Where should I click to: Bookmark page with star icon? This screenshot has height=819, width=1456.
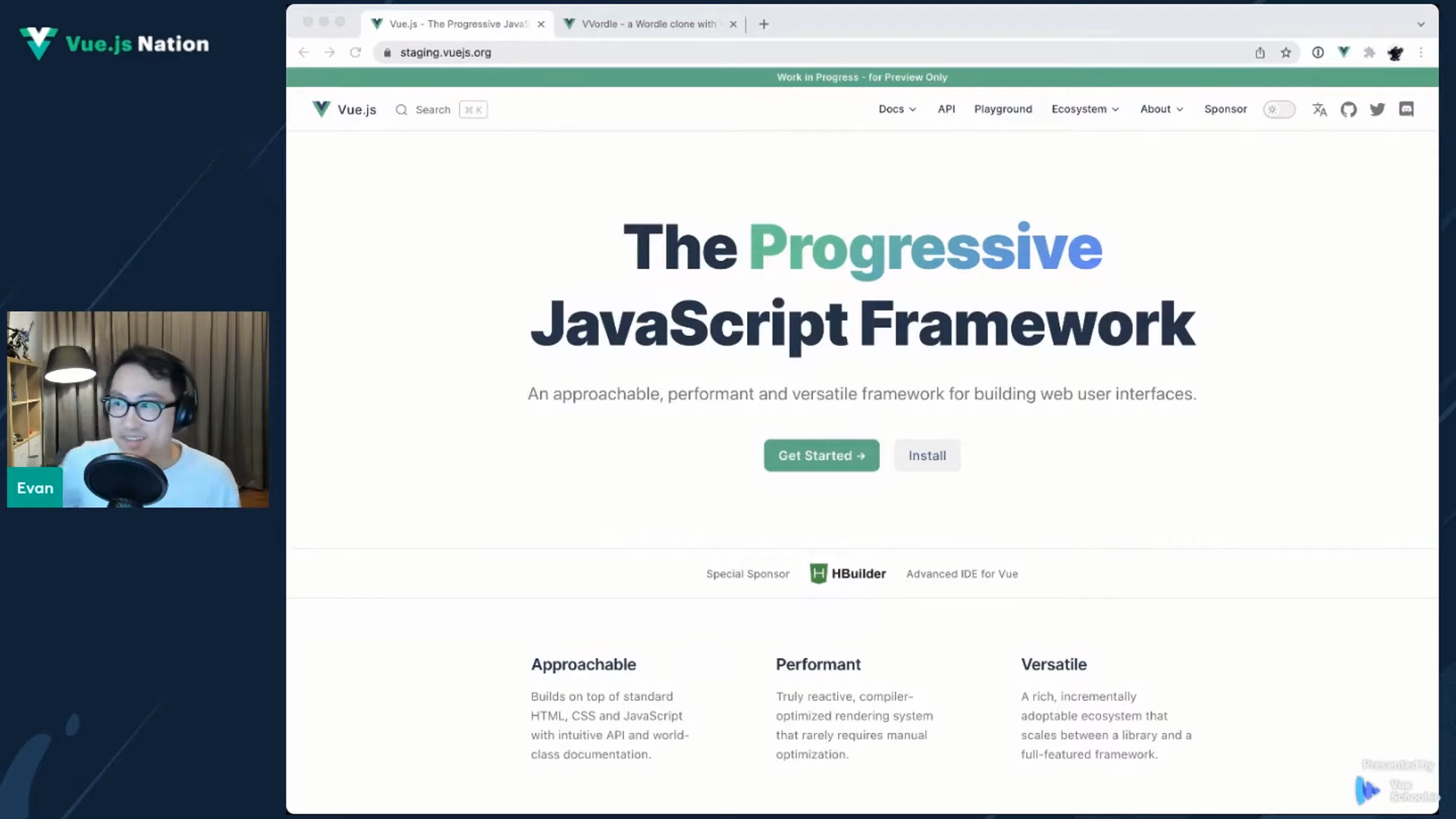pos(1285,52)
